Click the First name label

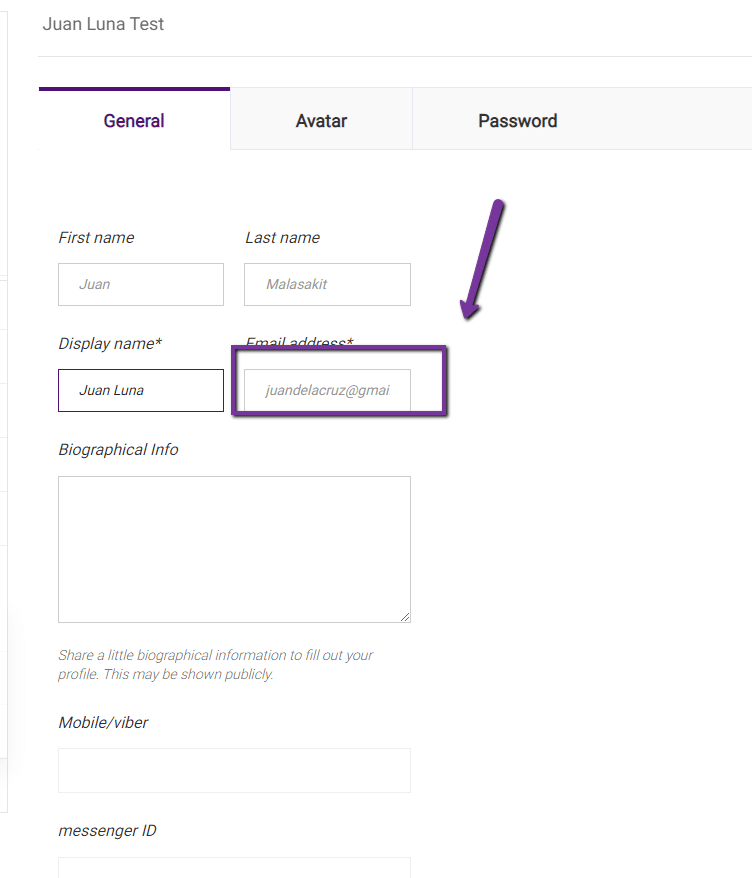(x=96, y=238)
